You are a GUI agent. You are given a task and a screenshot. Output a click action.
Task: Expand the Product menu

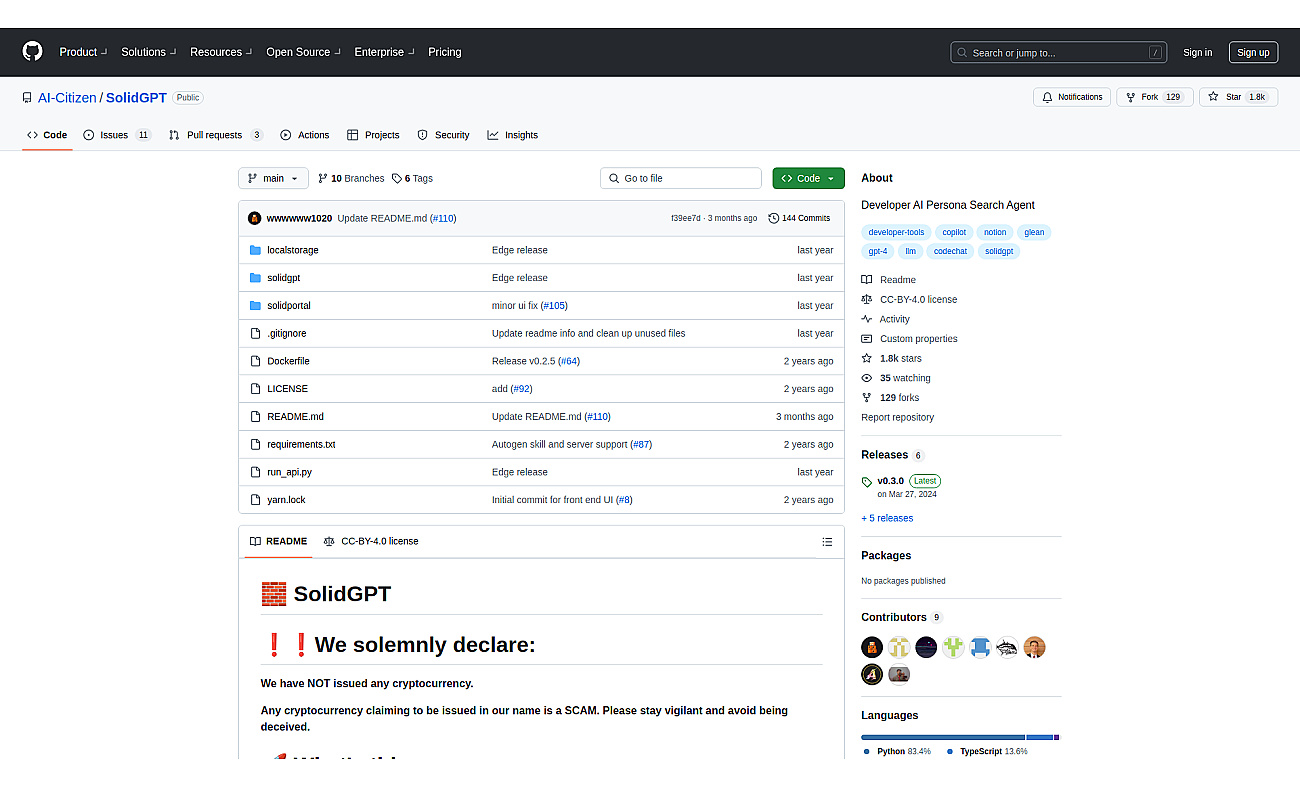[83, 52]
